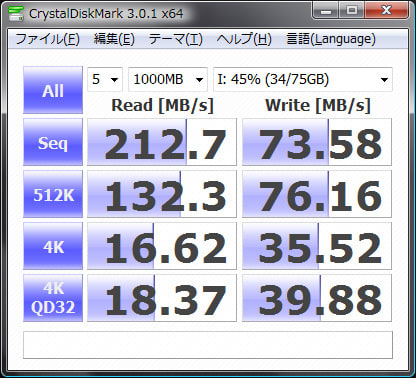The image size is (416, 378).
Task: Maximize the CrystalDiskMark window
Action: (x=352, y=10)
